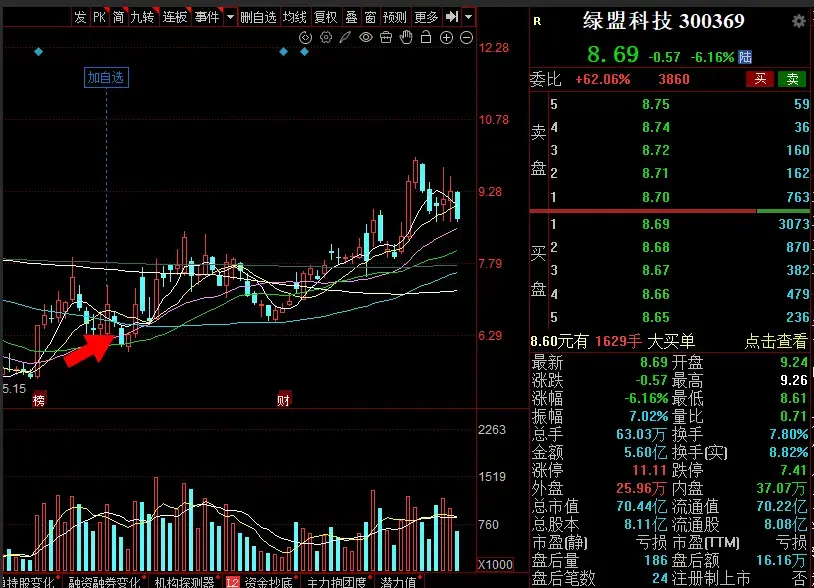
Task: Click the 委比 +62.06% value
Action: click(x=603, y=79)
